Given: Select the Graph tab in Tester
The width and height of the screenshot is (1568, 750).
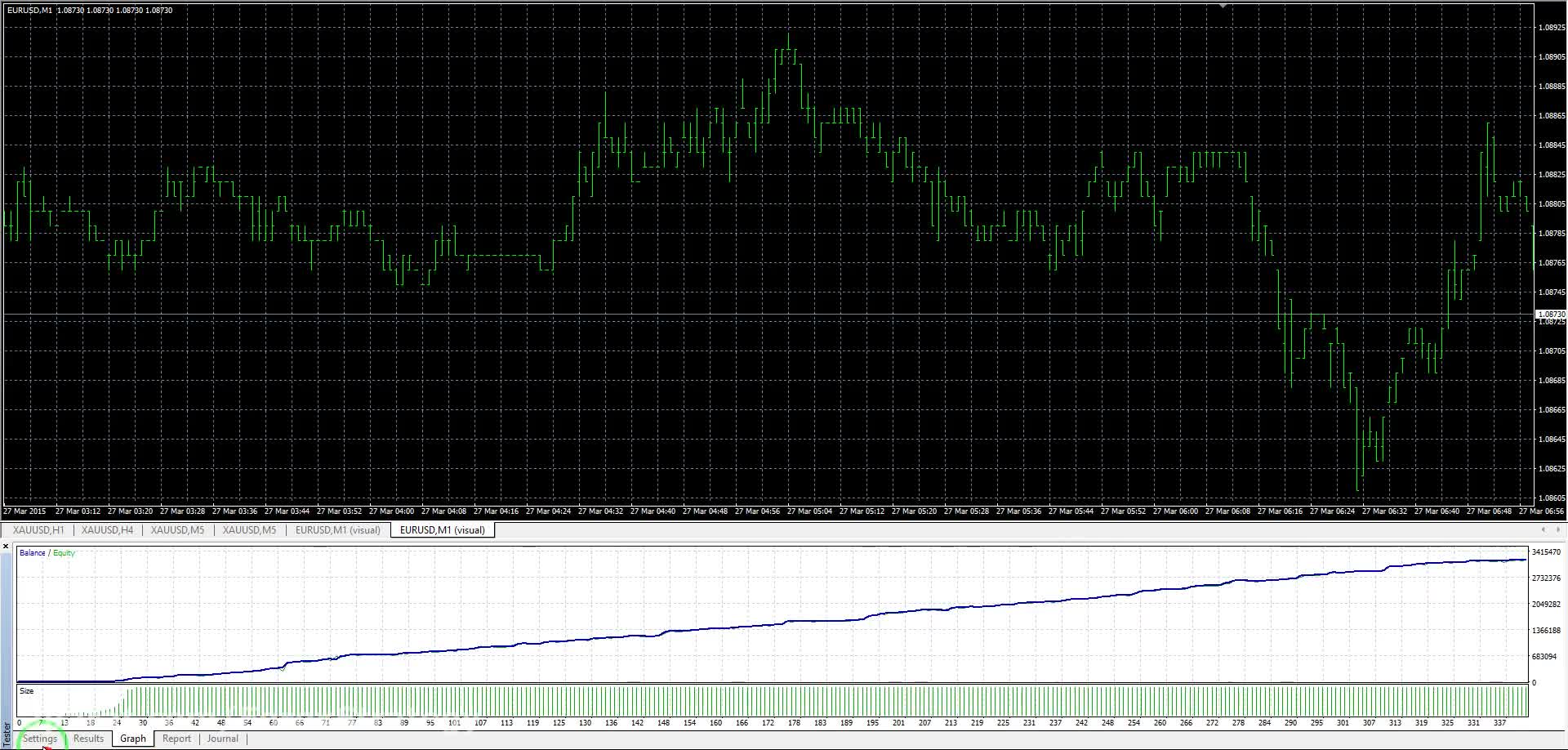Looking at the screenshot, I should click(133, 739).
